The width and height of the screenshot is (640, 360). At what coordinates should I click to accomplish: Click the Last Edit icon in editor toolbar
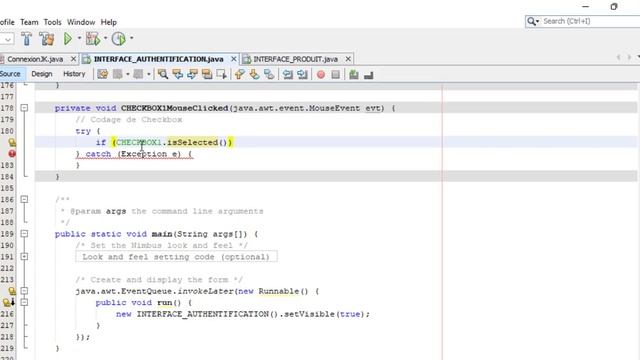102,74
